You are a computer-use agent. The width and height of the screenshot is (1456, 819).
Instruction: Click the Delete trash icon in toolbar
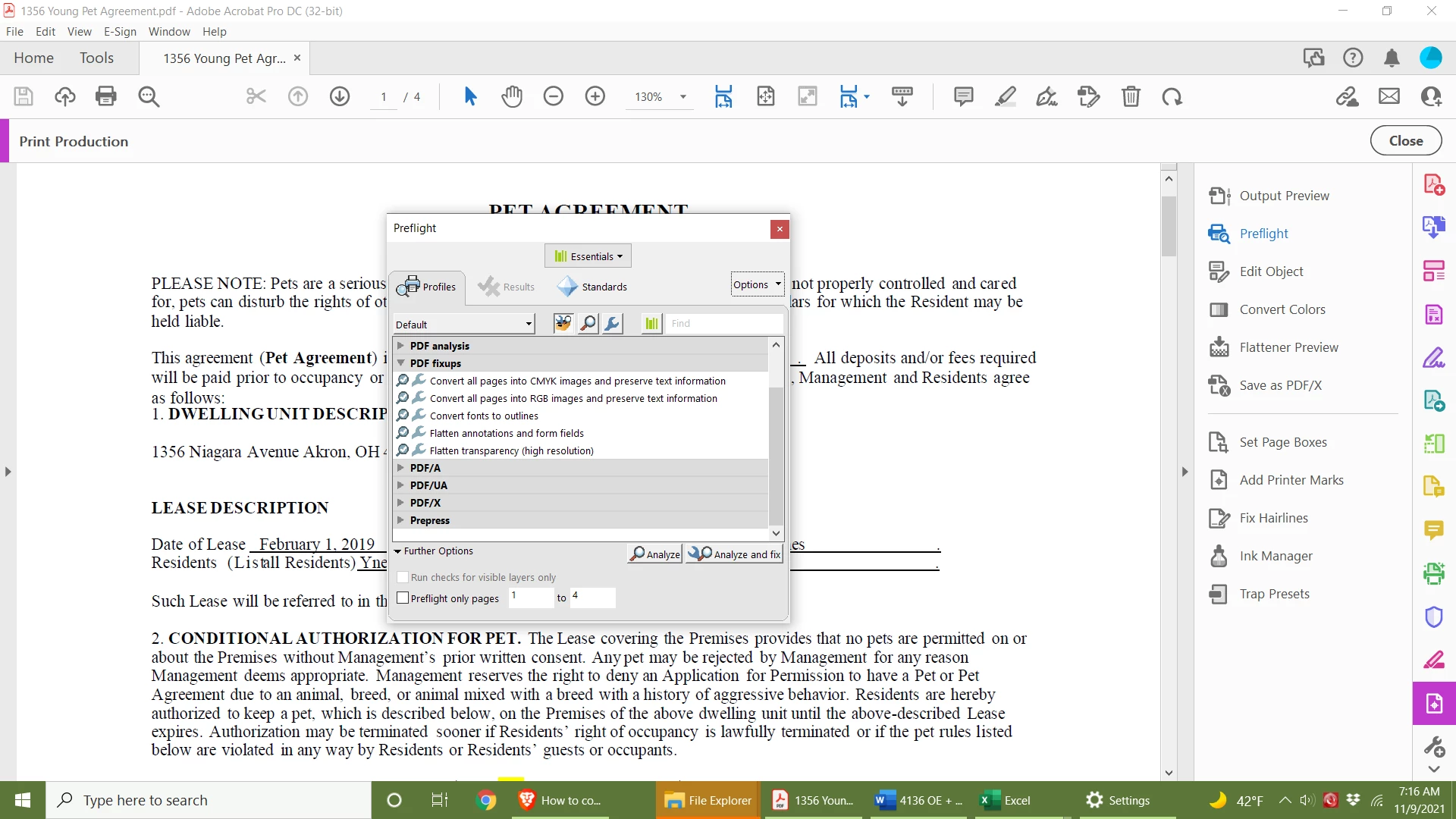pos(1131,96)
